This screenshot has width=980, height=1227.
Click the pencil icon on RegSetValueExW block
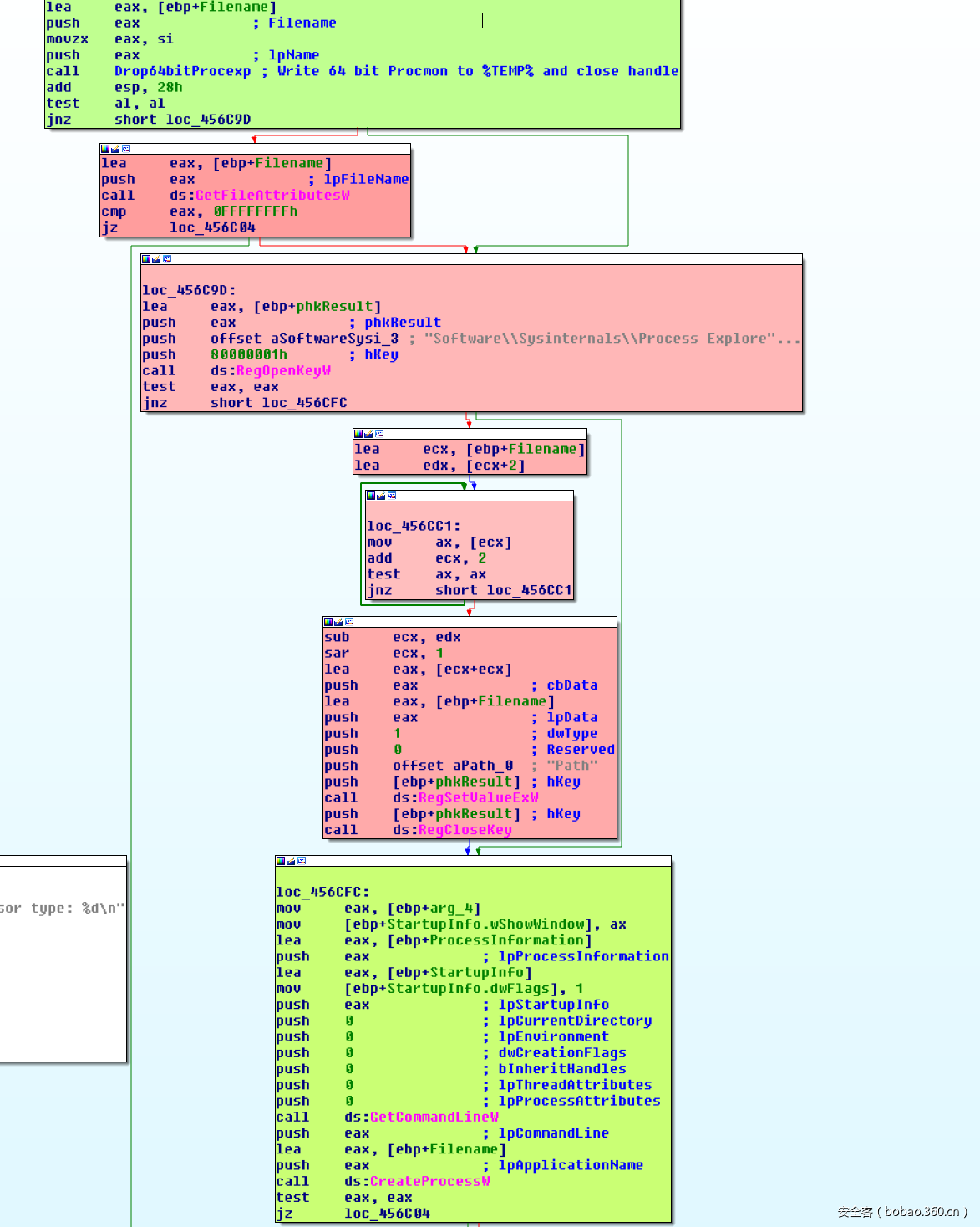pyautogui.click(x=338, y=622)
